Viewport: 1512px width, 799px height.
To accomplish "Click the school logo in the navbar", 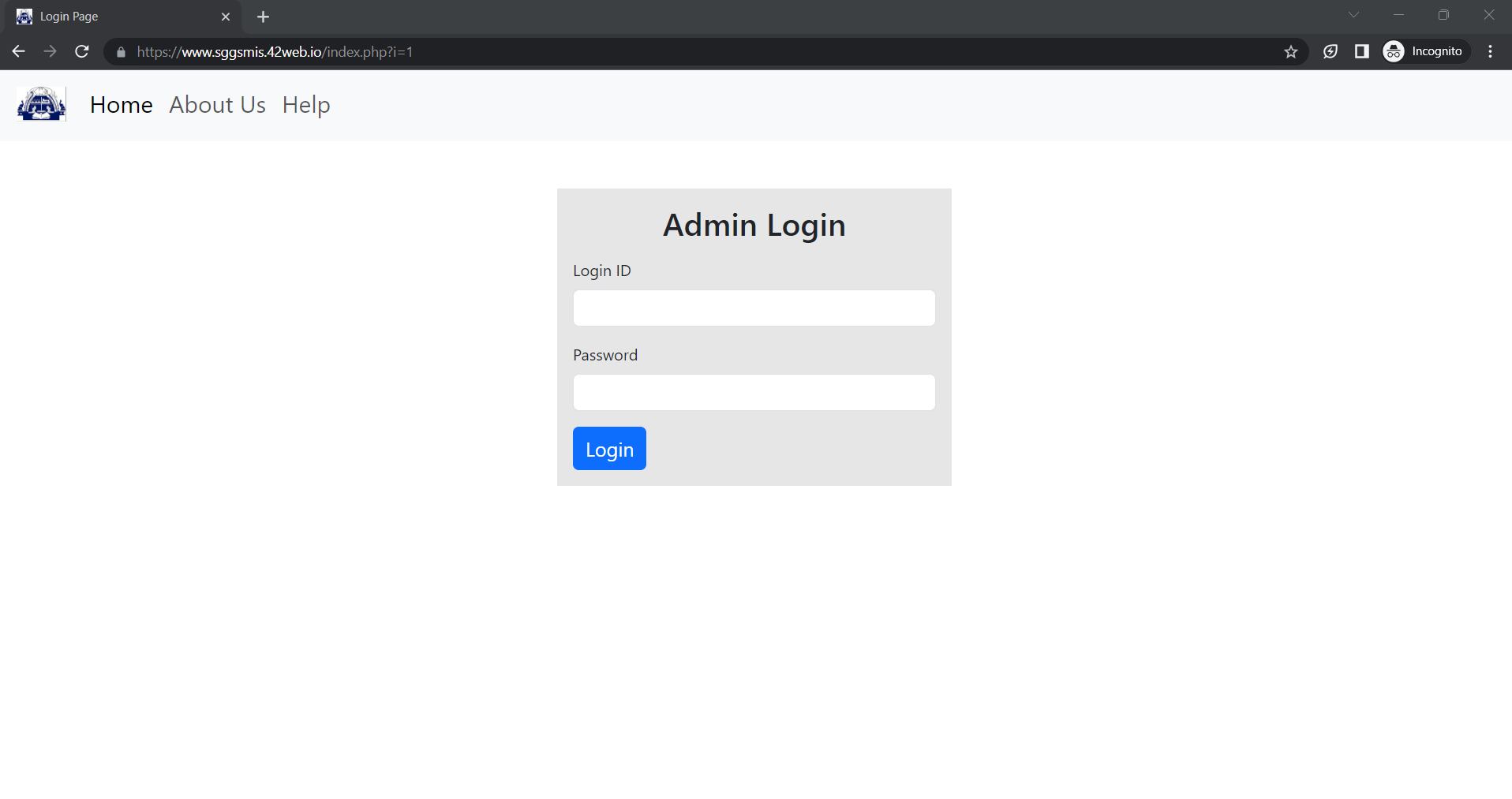I will (x=40, y=103).
